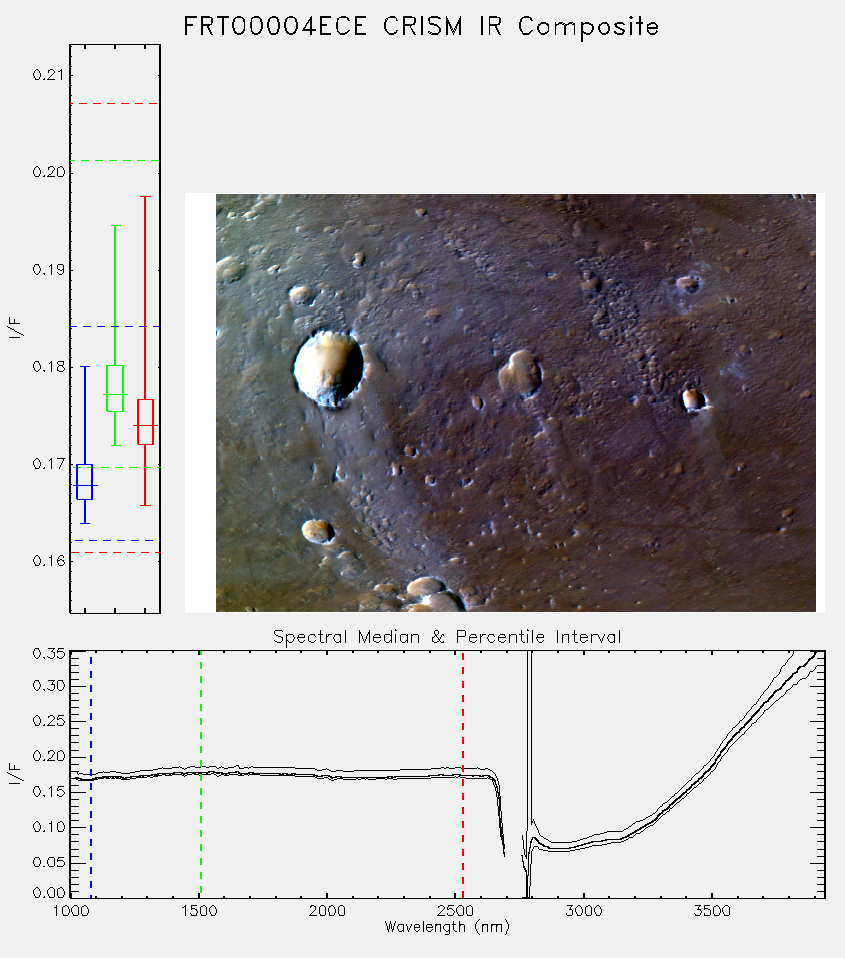Click the upper green dashed line in box plot
This screenshot has height=958, width=845.
point(115,161)
